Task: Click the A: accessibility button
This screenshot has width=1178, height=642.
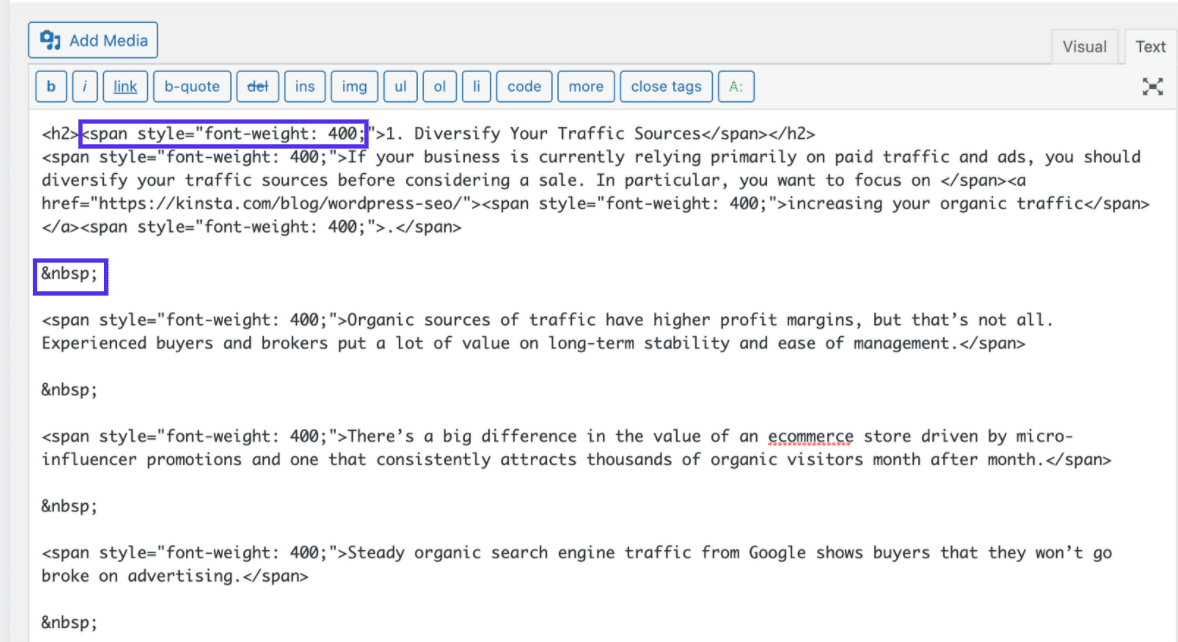Action: pyautogui.click(x=736, y=86)
